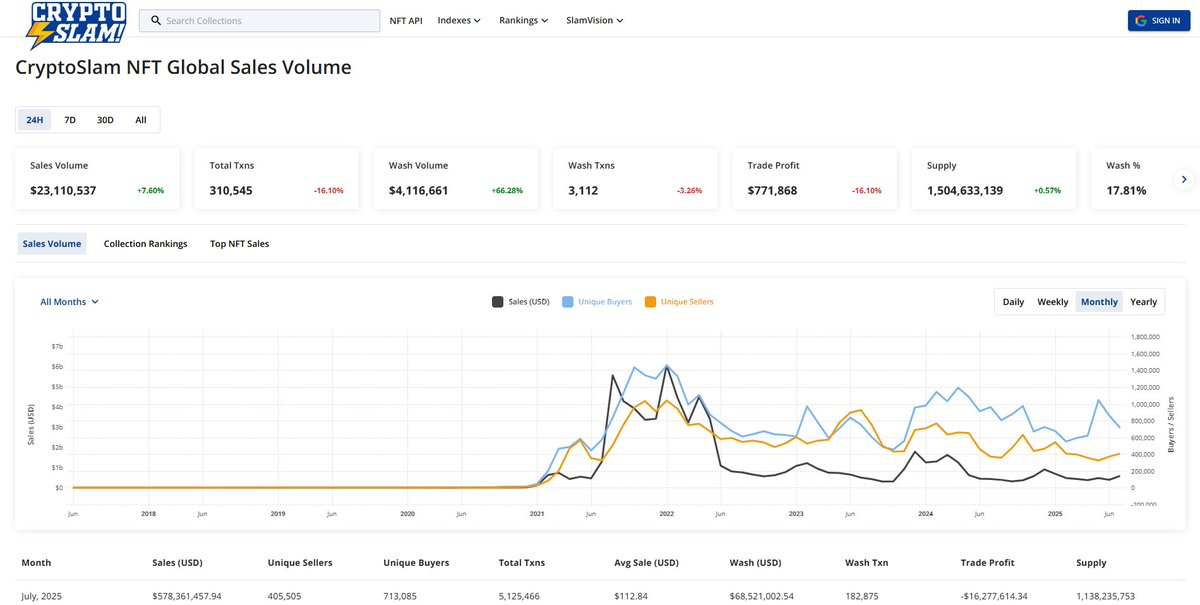
Task: Open the NFT API link
Action: pos(406,20)
